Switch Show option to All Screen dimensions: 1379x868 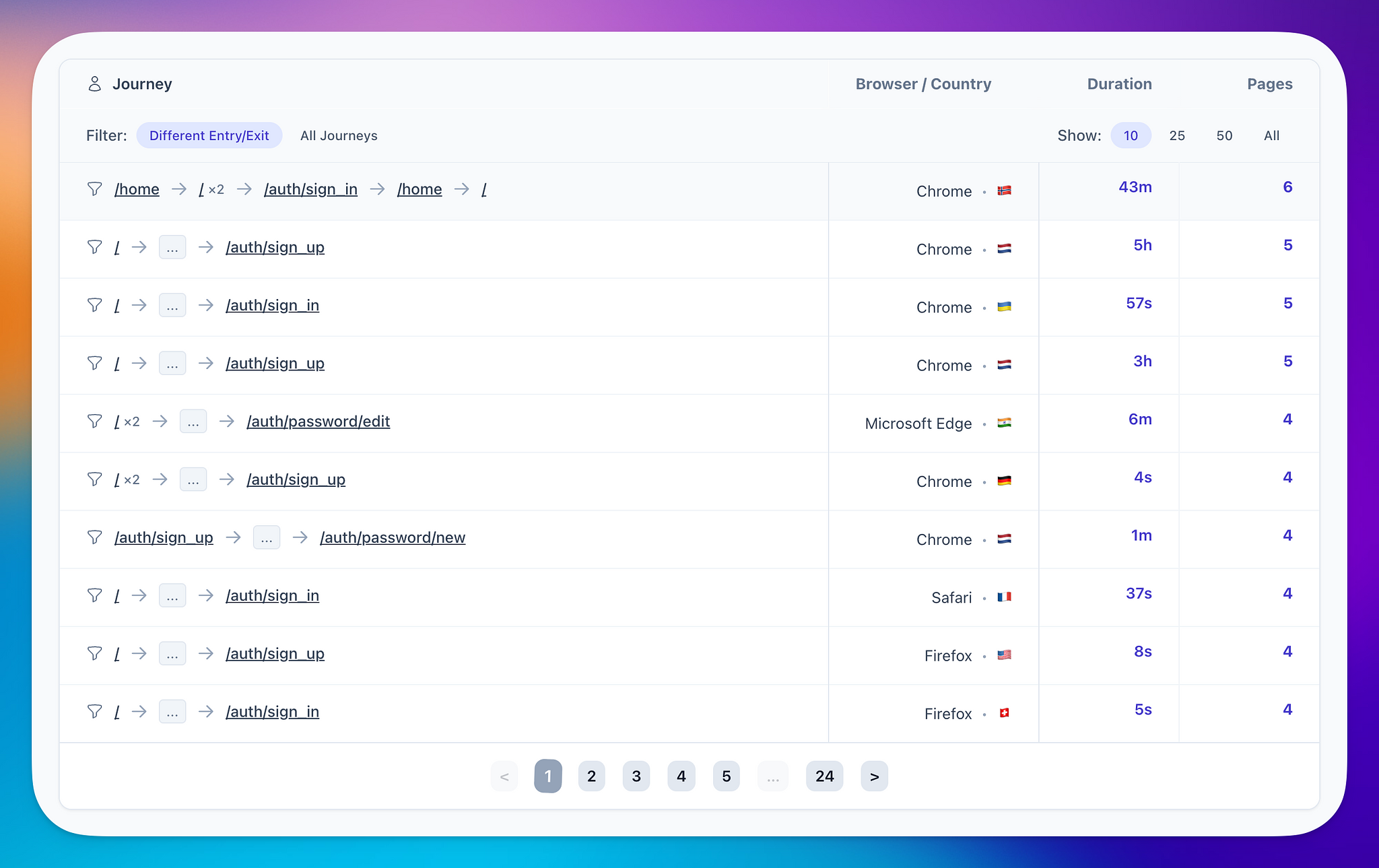(x=1271, y=135)
